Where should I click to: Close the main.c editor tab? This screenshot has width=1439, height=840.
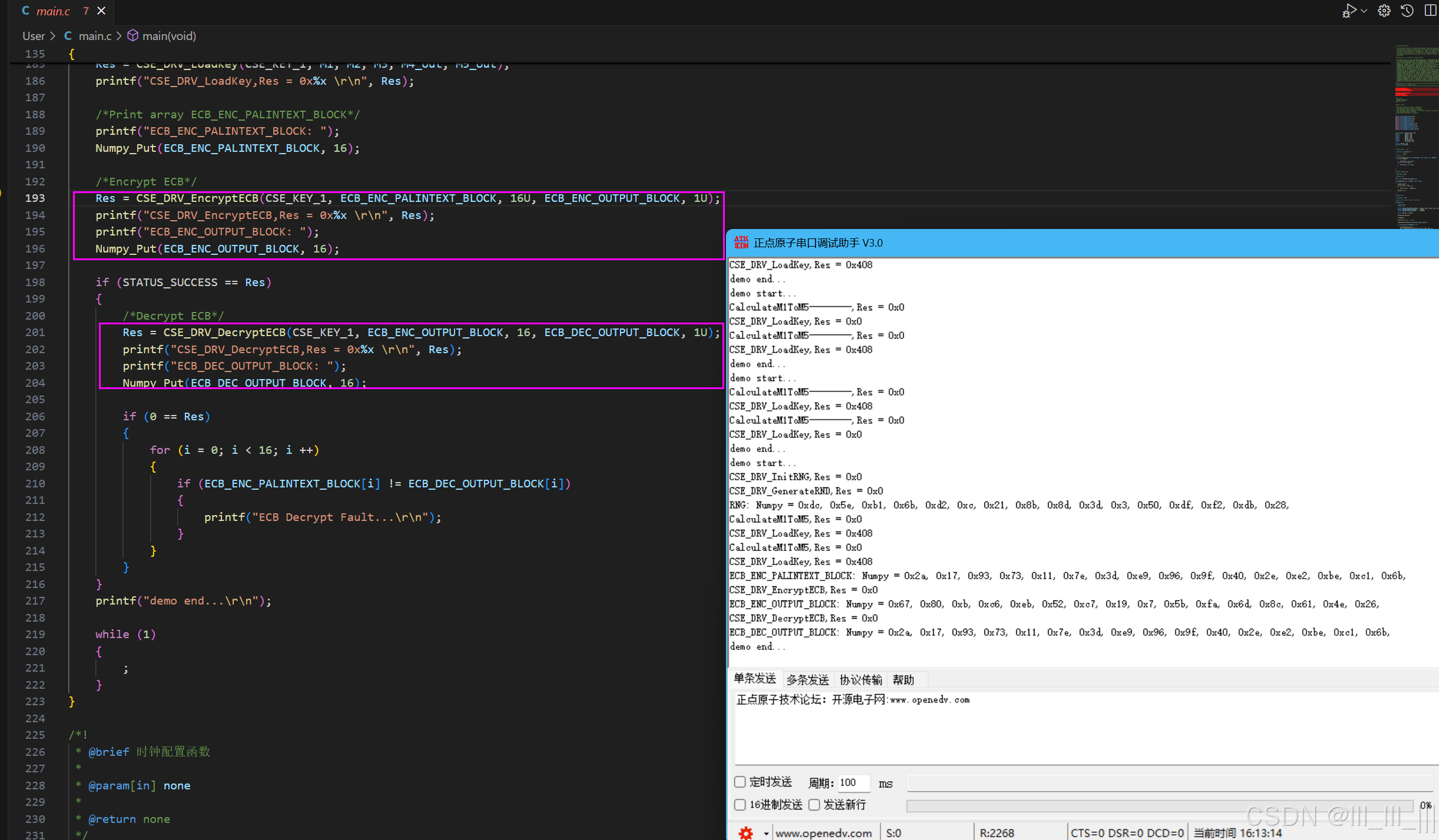pos(101,11)
